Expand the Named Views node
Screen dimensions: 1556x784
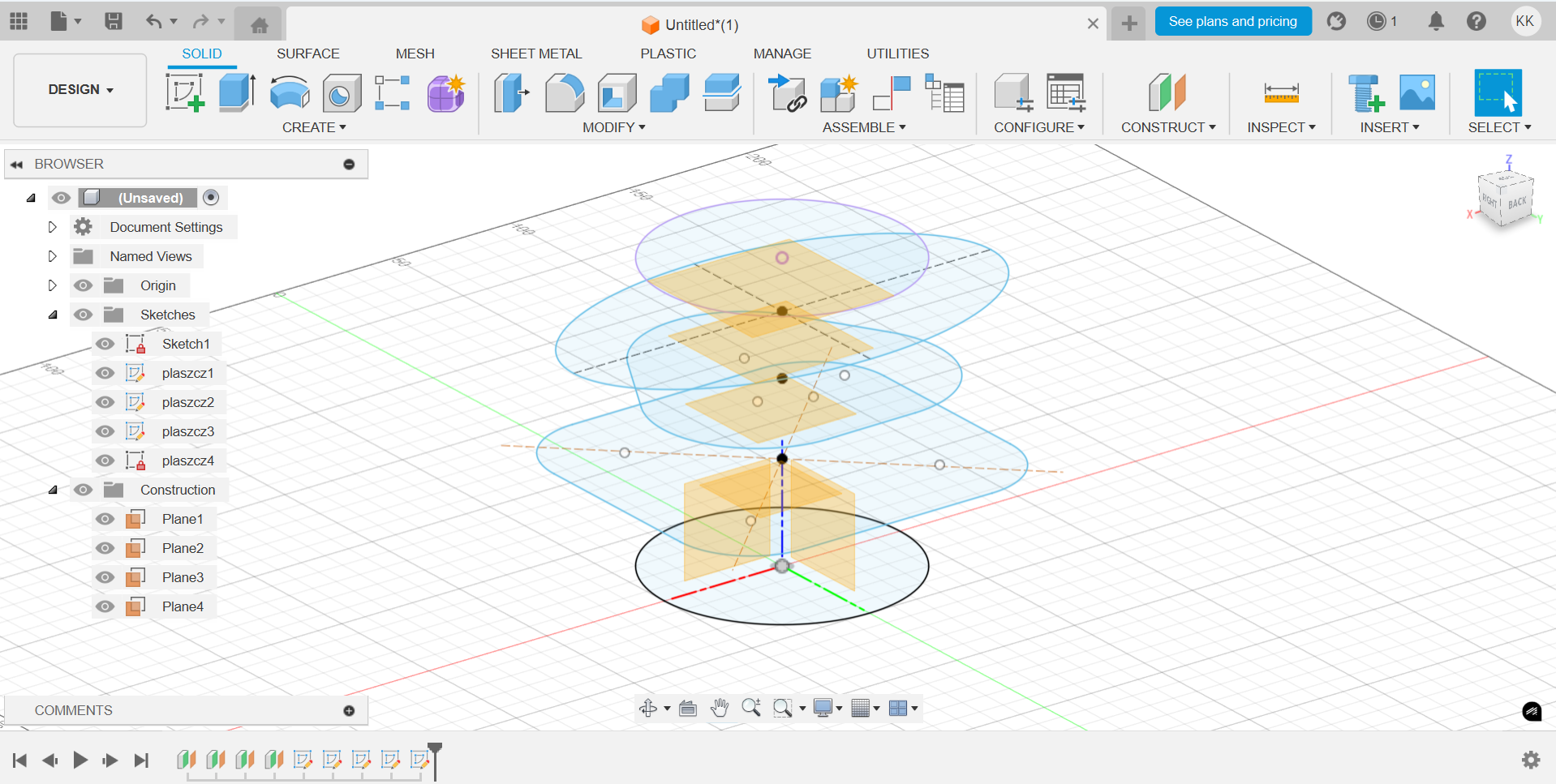pos(52,256)
